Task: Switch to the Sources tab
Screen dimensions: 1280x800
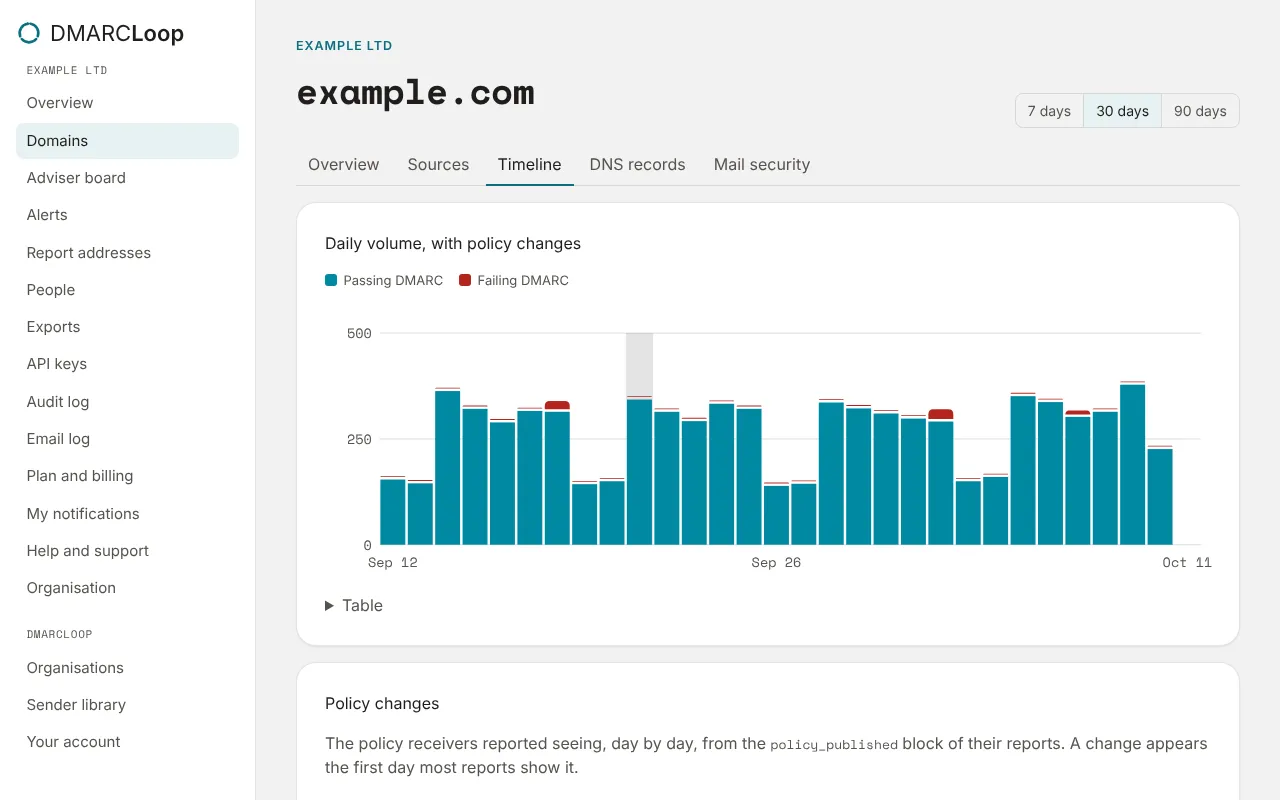Action: 438,165
